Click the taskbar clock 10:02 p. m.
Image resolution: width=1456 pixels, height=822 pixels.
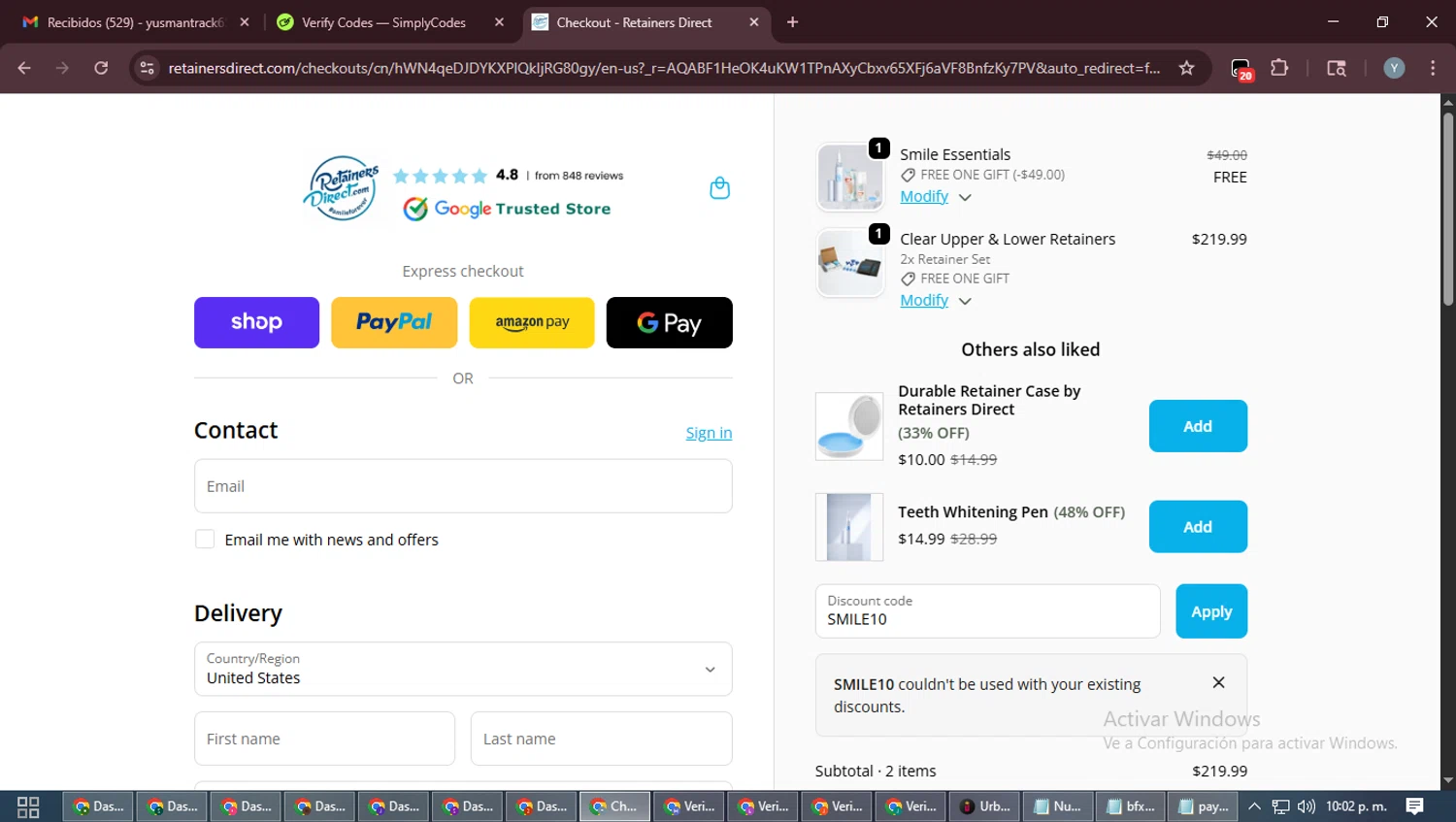point(1356,806)
